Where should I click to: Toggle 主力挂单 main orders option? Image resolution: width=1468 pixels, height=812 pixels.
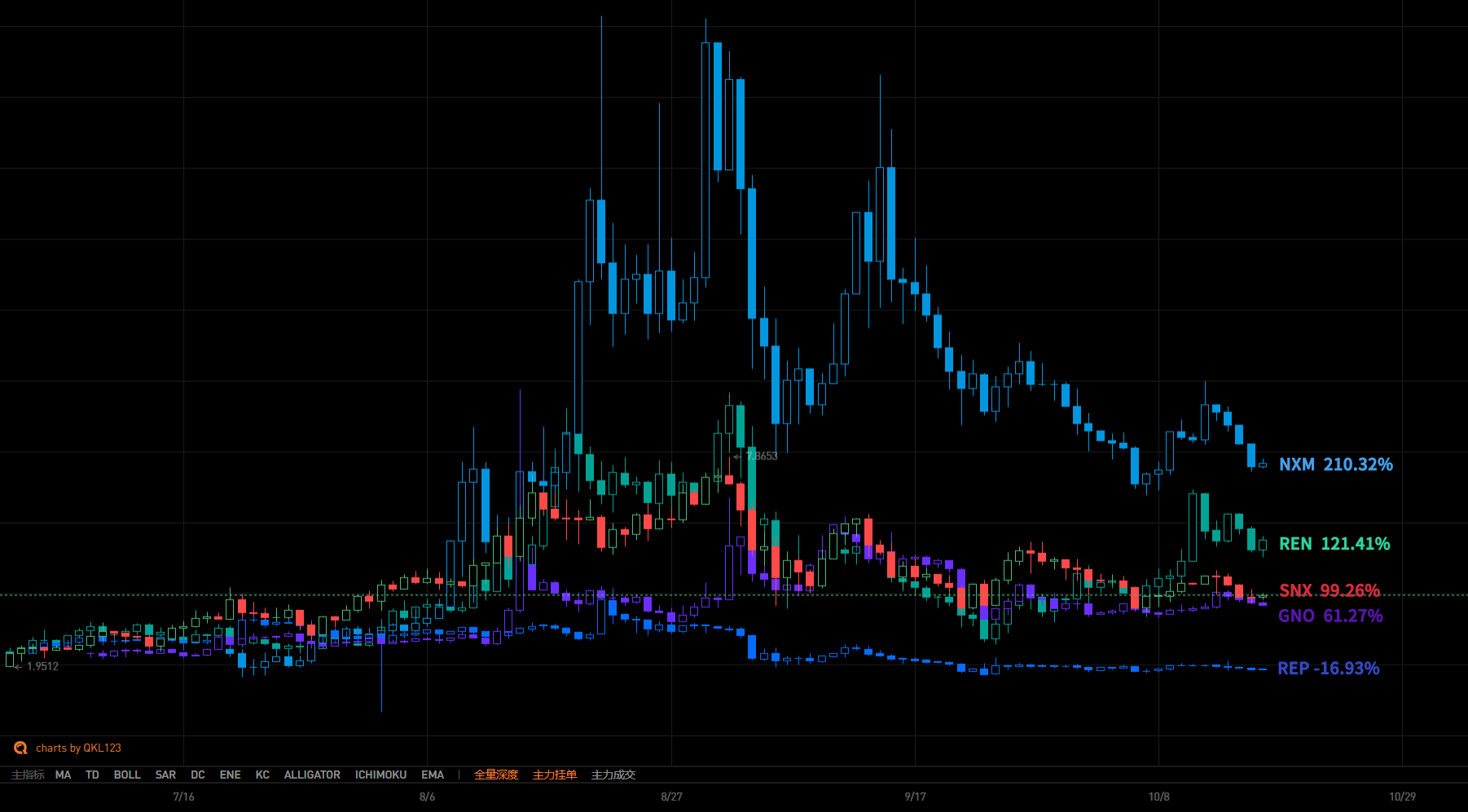555,775
